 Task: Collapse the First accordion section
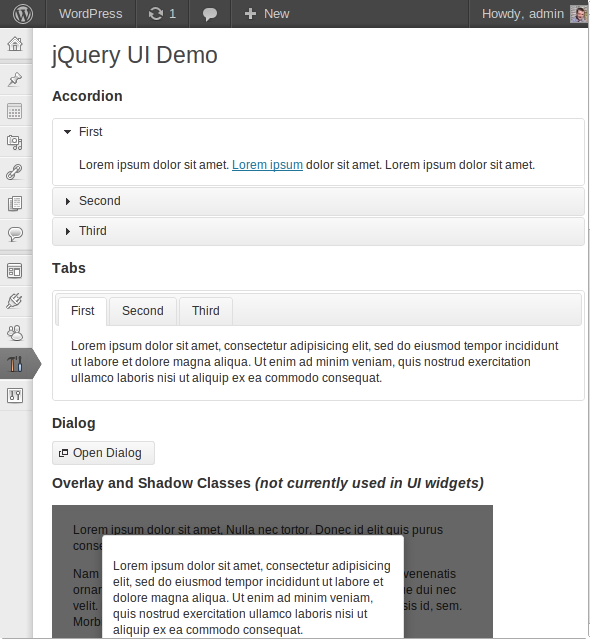pyautogui.click(x=318, y=132)
